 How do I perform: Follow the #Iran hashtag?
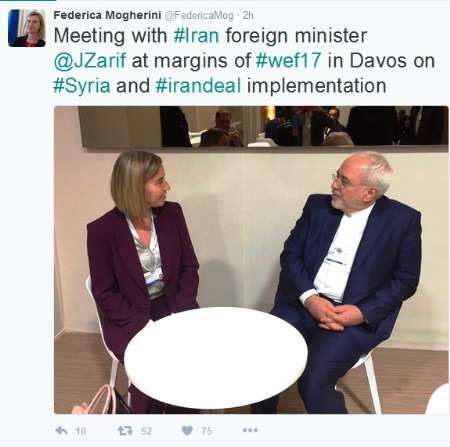(x=196, y=36)
